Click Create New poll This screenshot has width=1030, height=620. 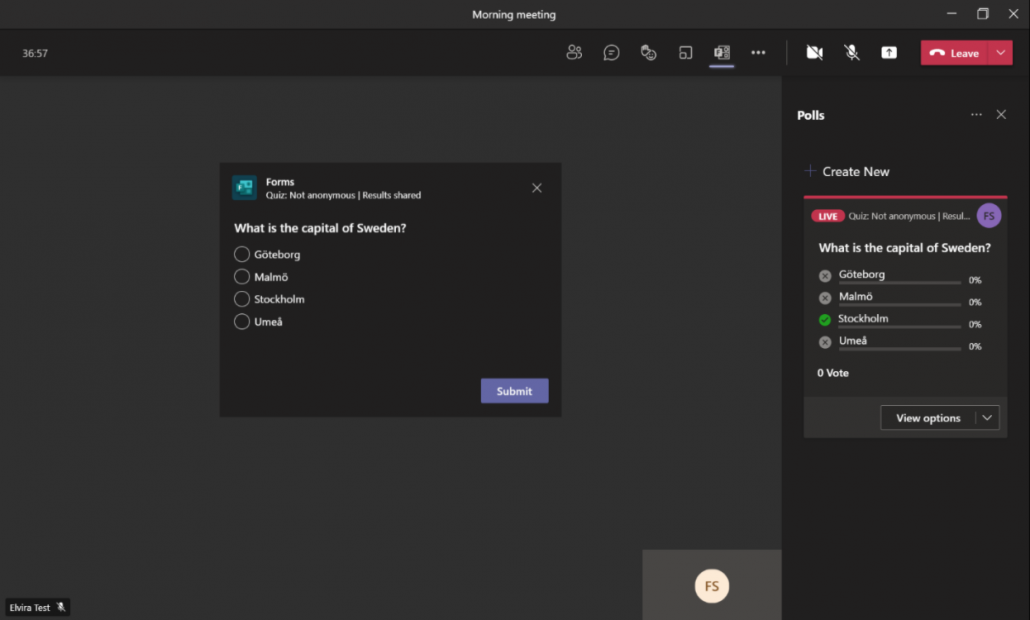(x=847, y=172)
